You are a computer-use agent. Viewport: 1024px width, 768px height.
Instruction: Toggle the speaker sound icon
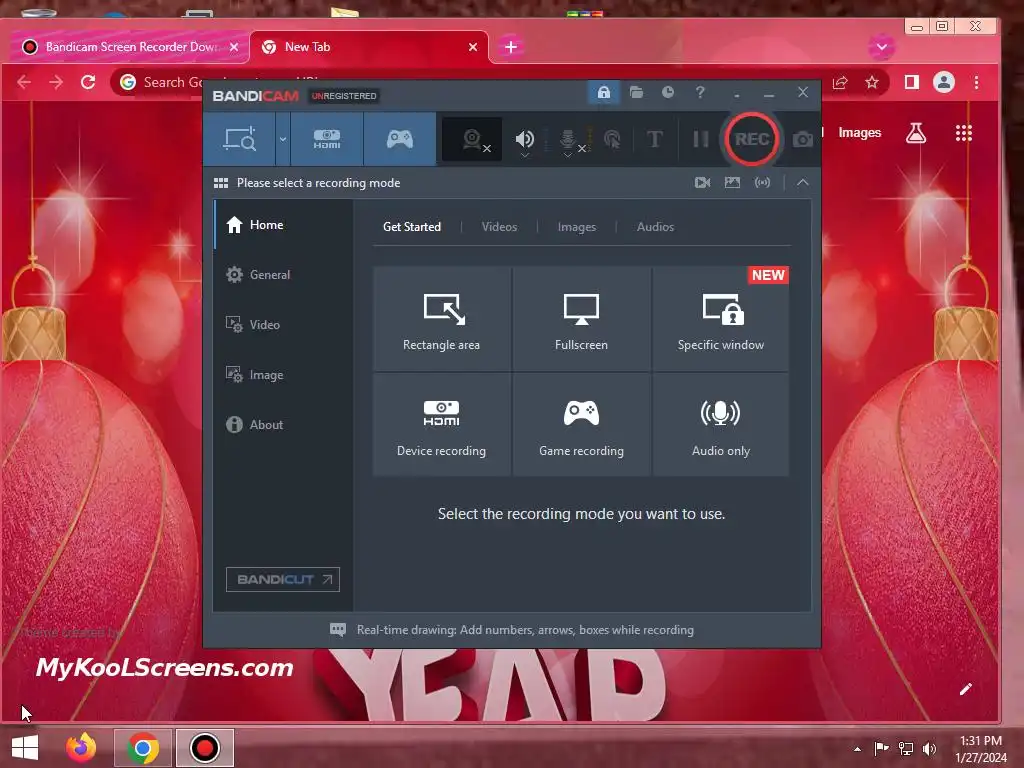pyautogui.click(x=524, y=138)
